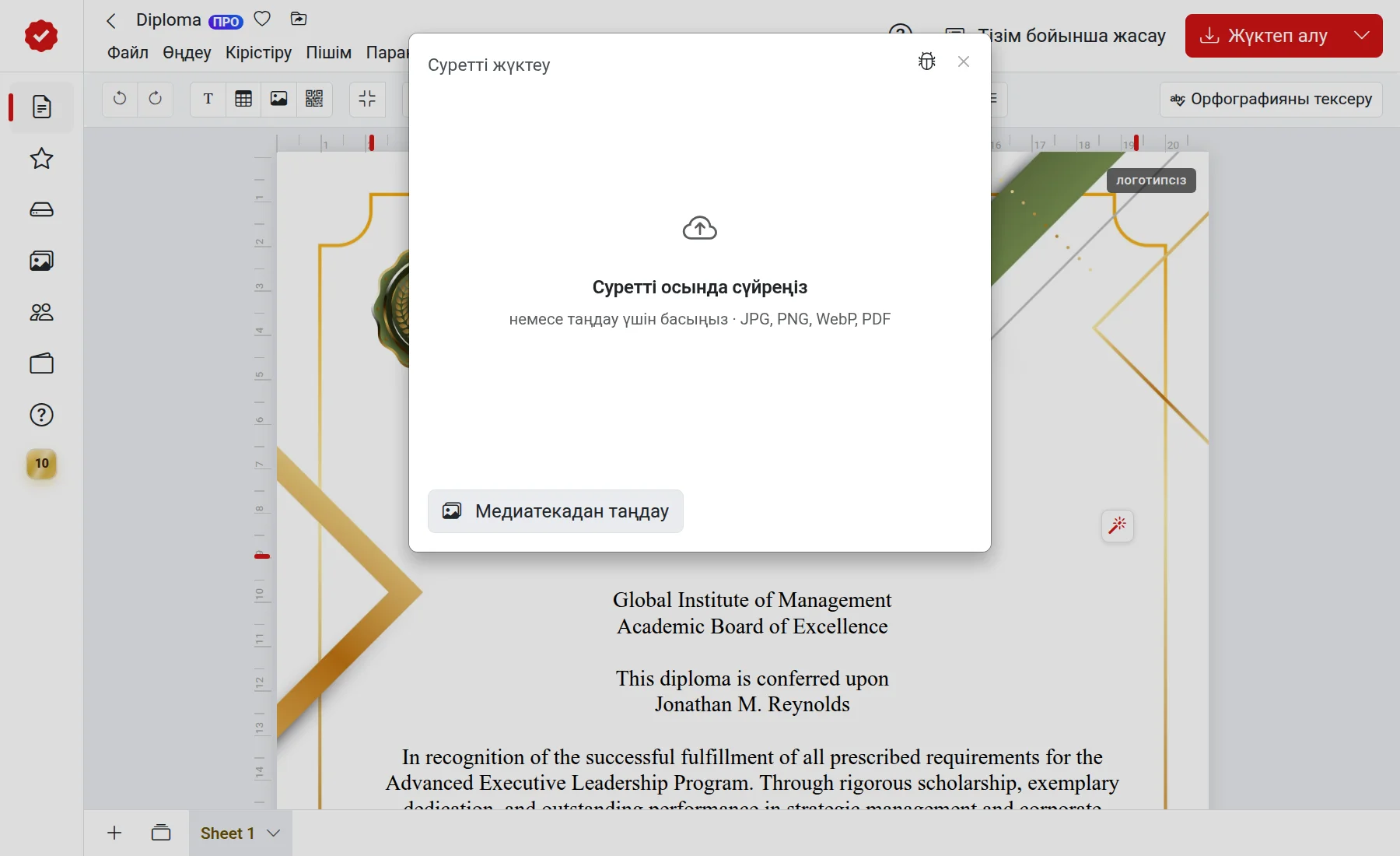Insert a table from toolbar

point(243,99)
